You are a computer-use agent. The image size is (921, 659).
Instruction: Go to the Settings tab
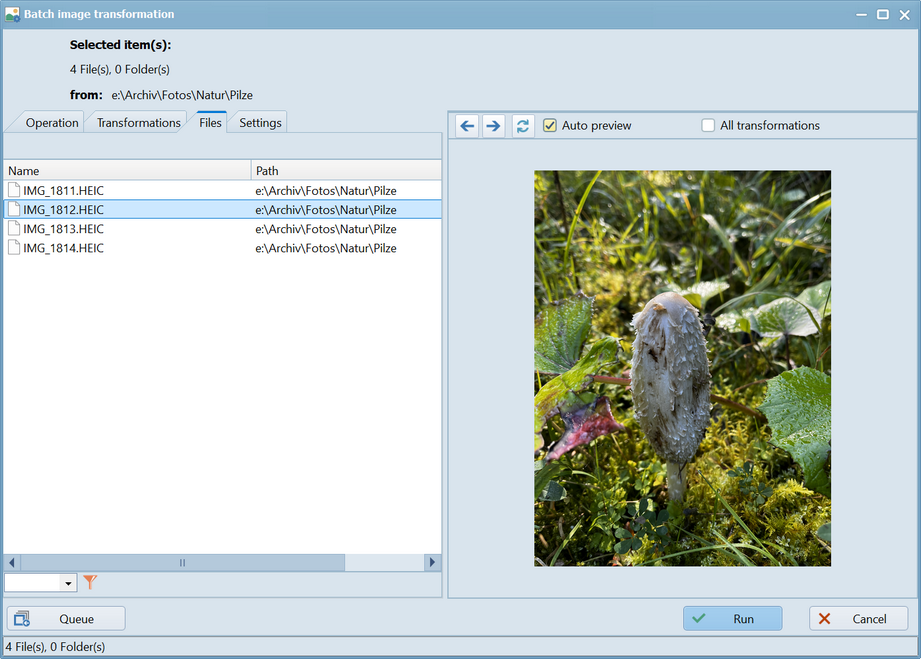click(260, 123)
